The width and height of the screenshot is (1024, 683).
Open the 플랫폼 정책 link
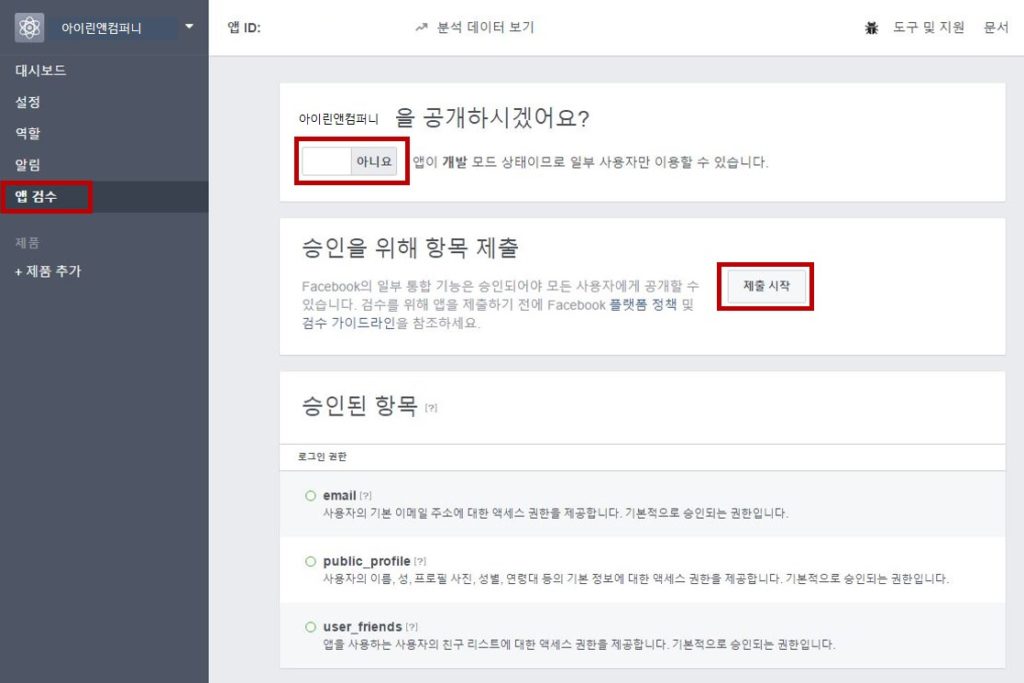[643, 305]
